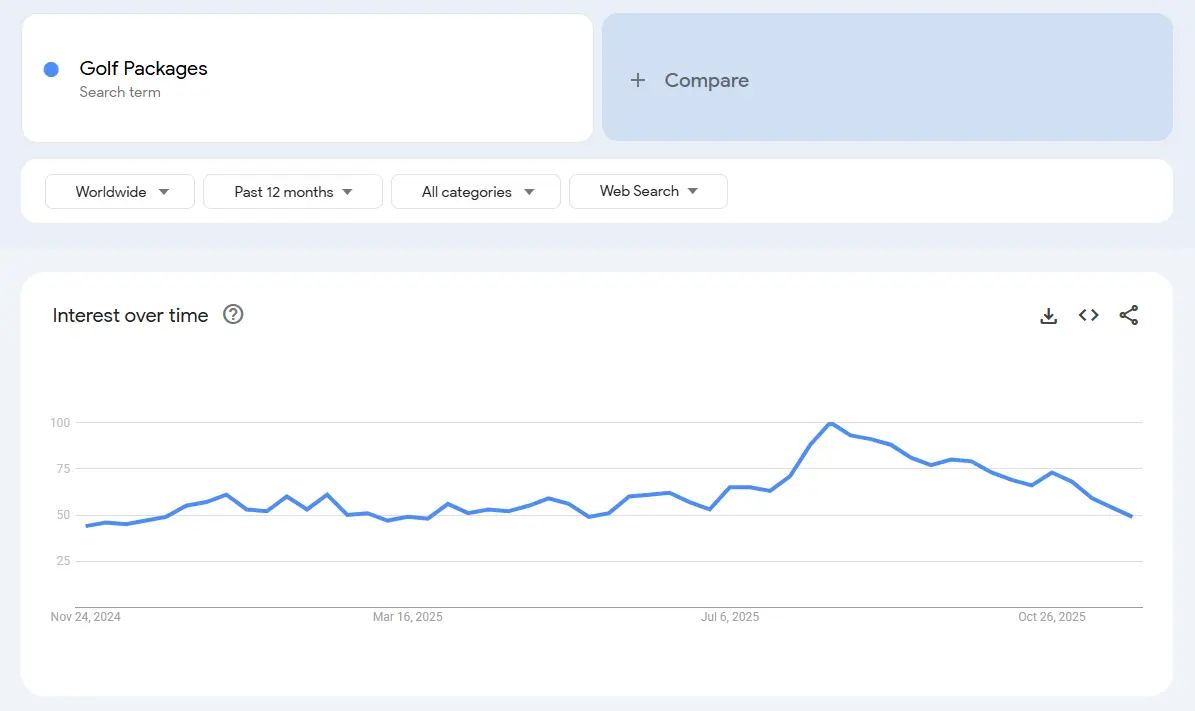Viewport: 1195px width, 711px height.
Task: Click the rightmost end of the trend line
Action: point(1130,516)
